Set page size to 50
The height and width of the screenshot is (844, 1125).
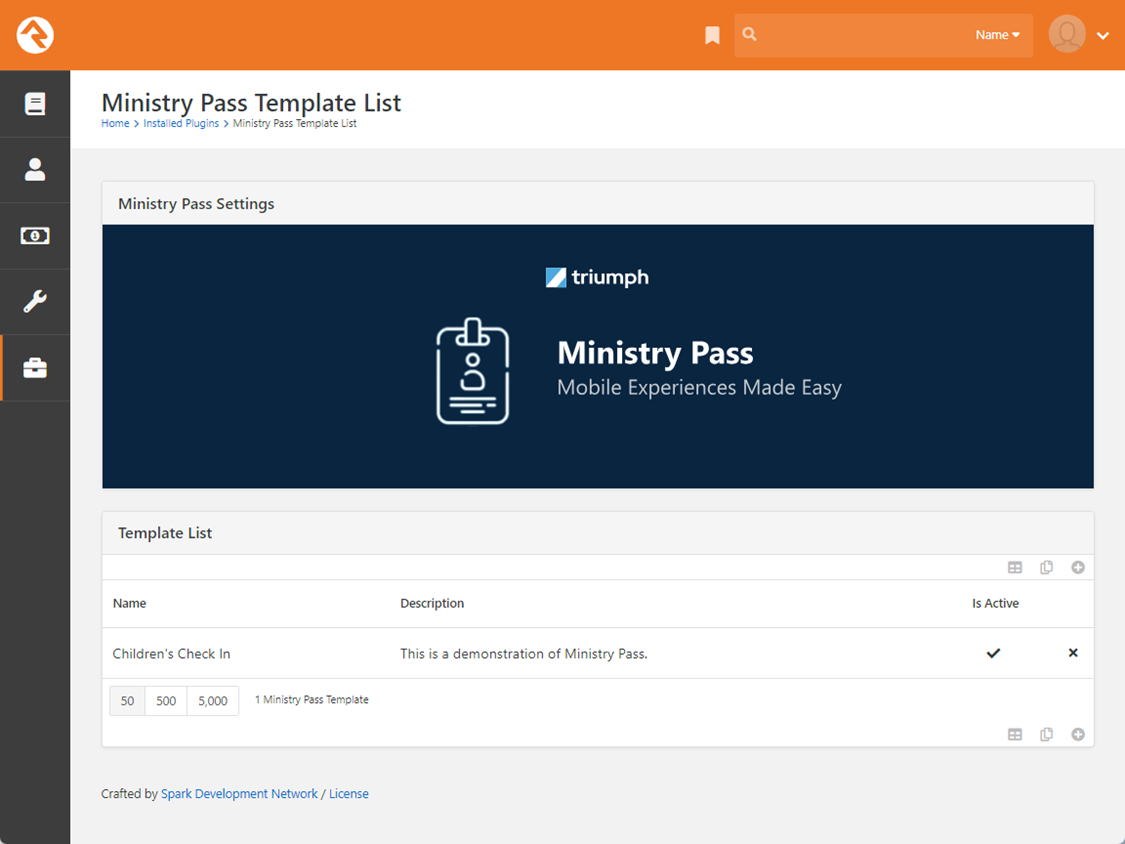[x=127, y=700]
